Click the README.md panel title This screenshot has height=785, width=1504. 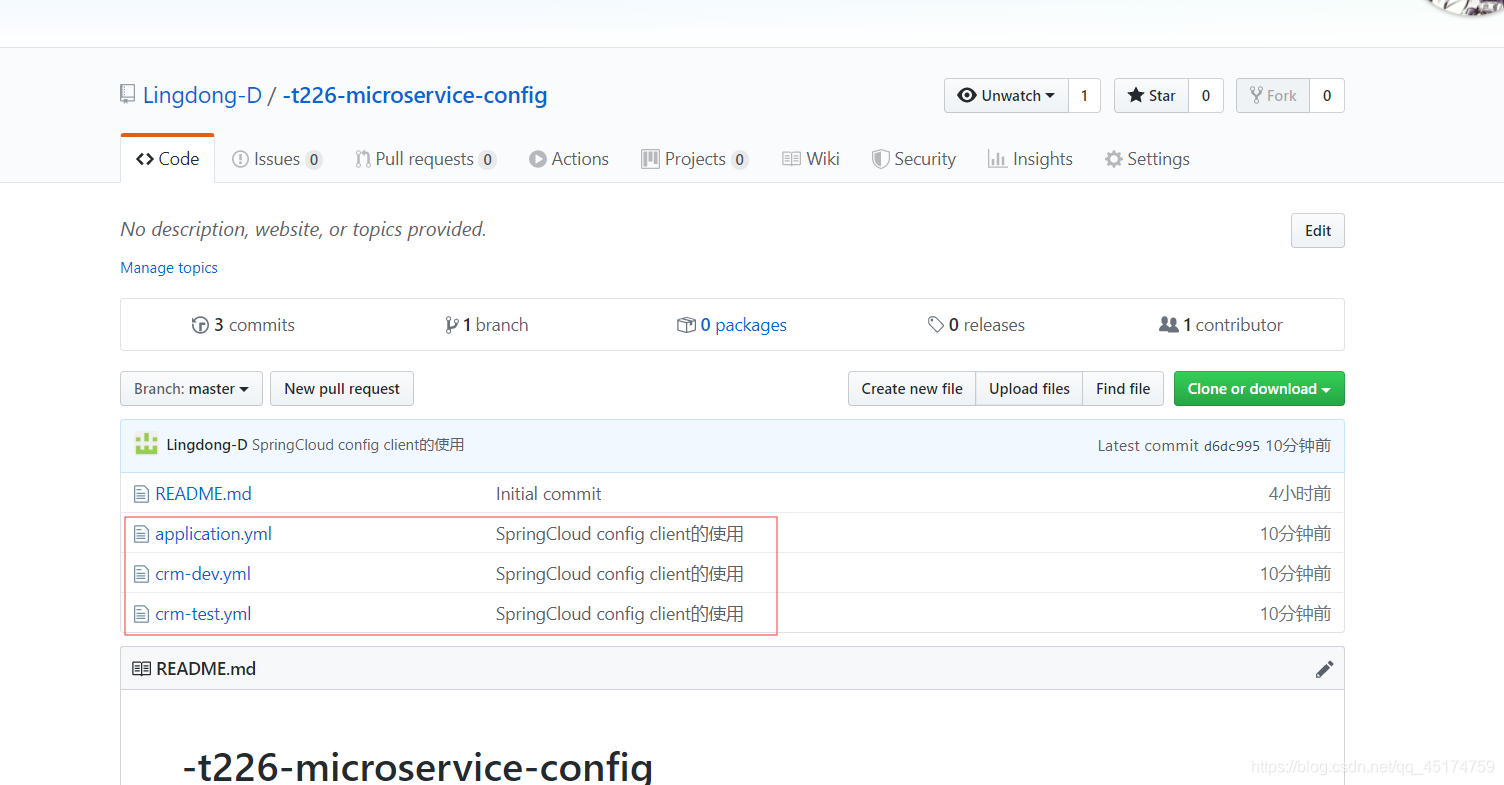(x=206, y=669)
